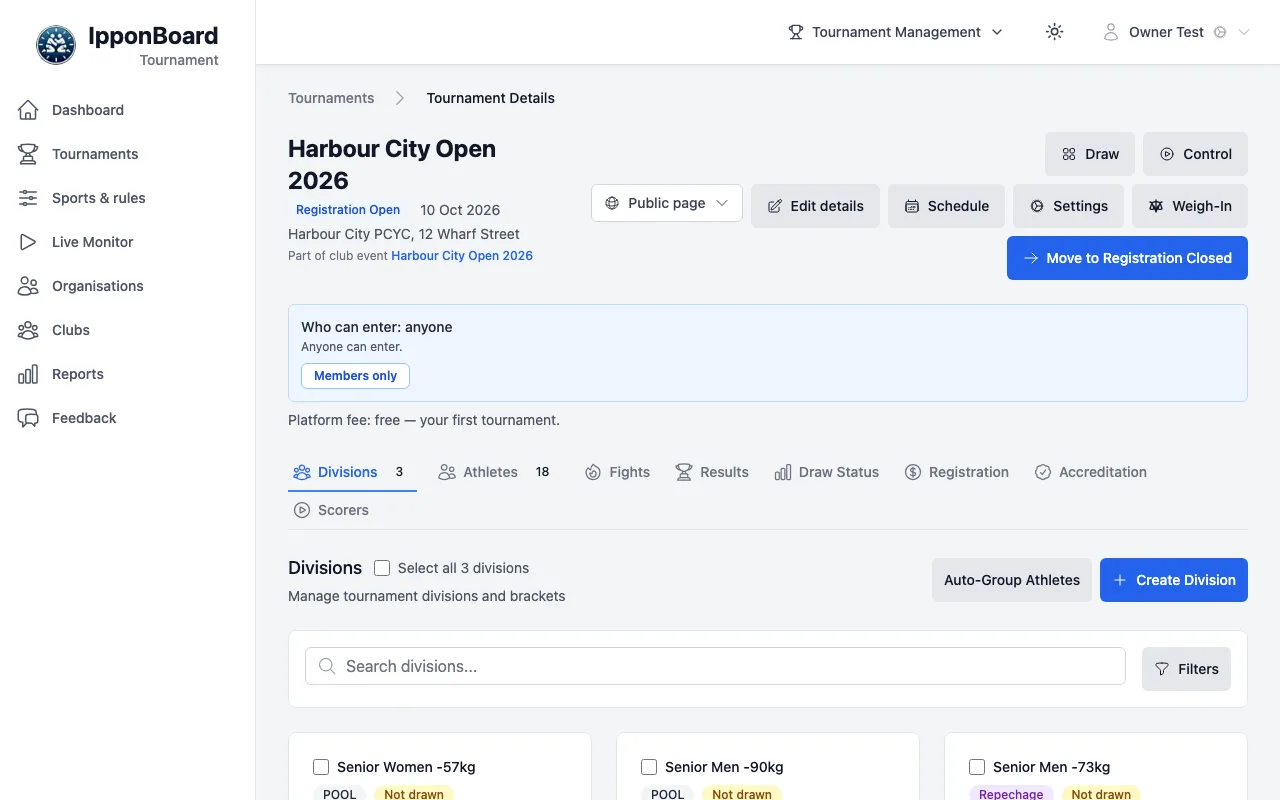The height and width of the screenshot is (800, 1280).
Task: Click the user avatar icon in header
Action: (x=1110, y=32)
